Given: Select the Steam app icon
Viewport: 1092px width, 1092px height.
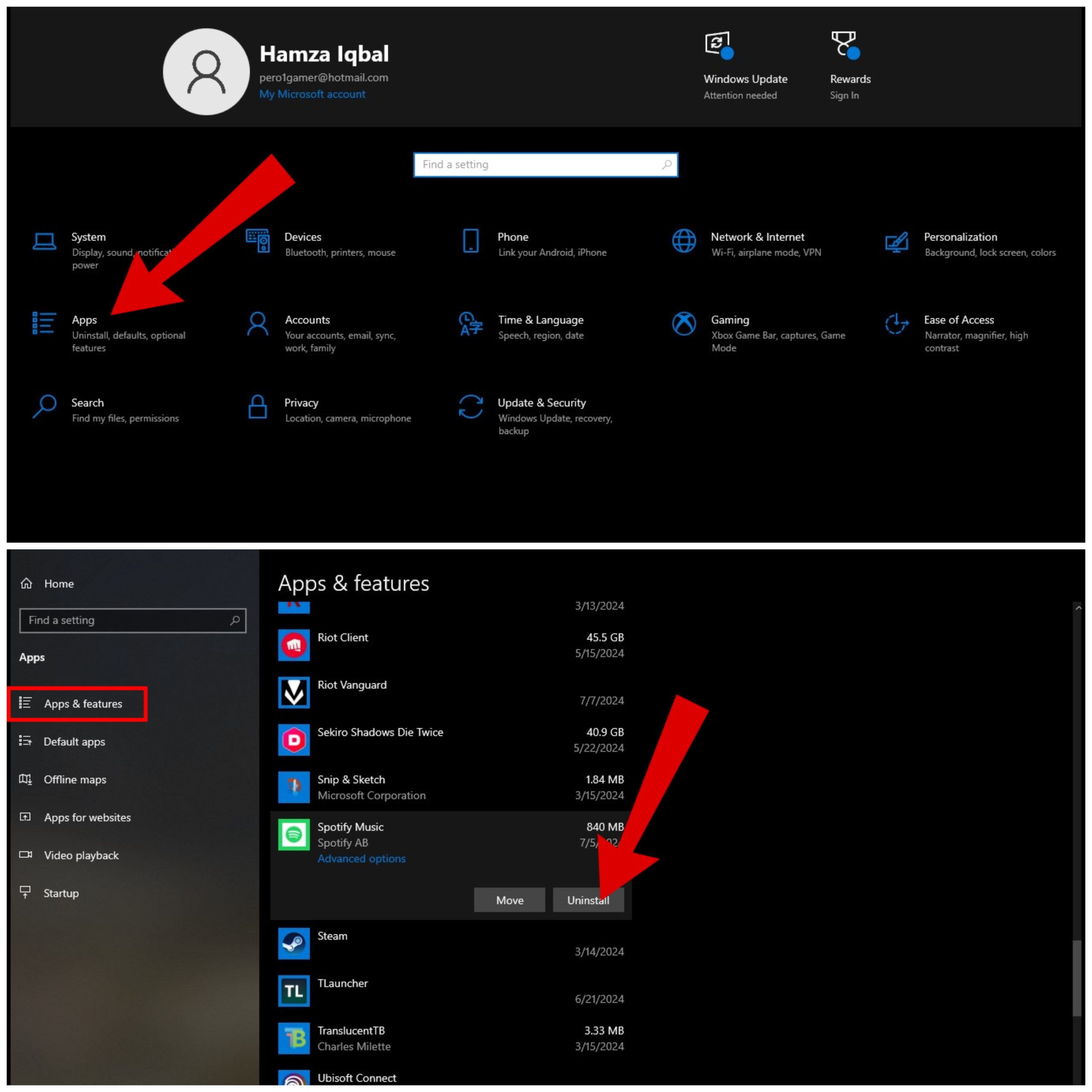Looking at the screenshot, I should tap(294, 944).
